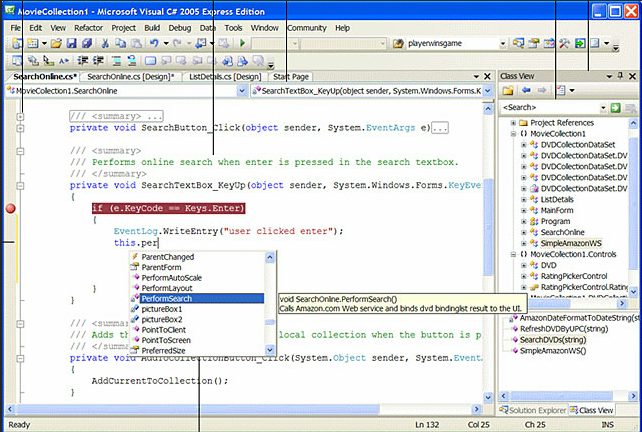The height and width of the screenshot is (432, 642).
Task: Switch to the Solution Explorer bottom tab
Action: (533, 410)
